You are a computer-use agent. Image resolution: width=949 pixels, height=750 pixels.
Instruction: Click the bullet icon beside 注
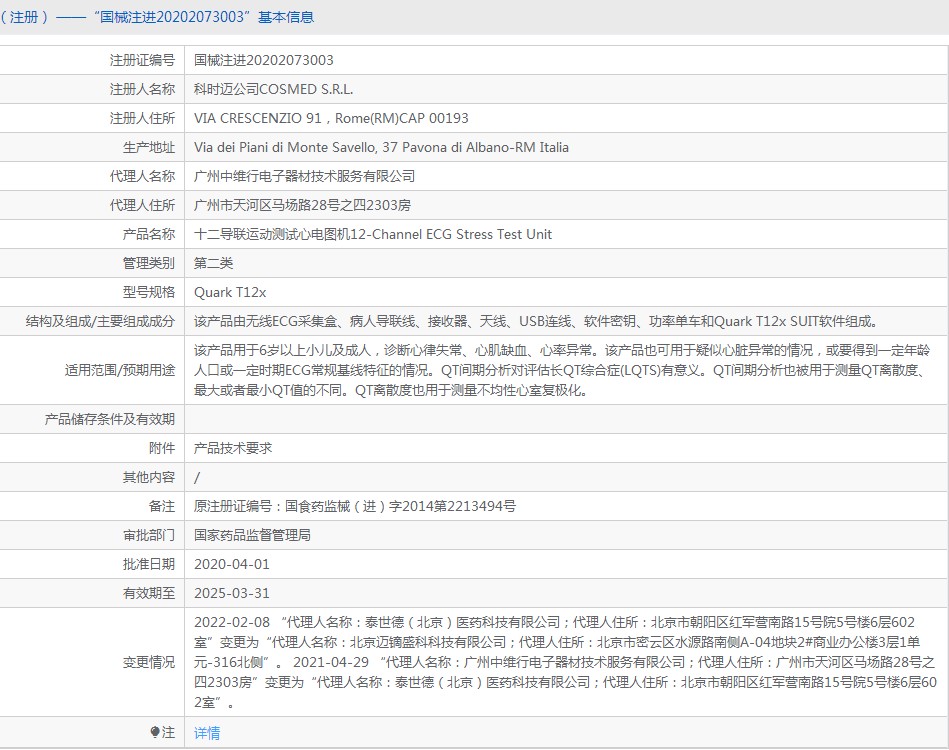pyautogui.click(x=154, y=733)
